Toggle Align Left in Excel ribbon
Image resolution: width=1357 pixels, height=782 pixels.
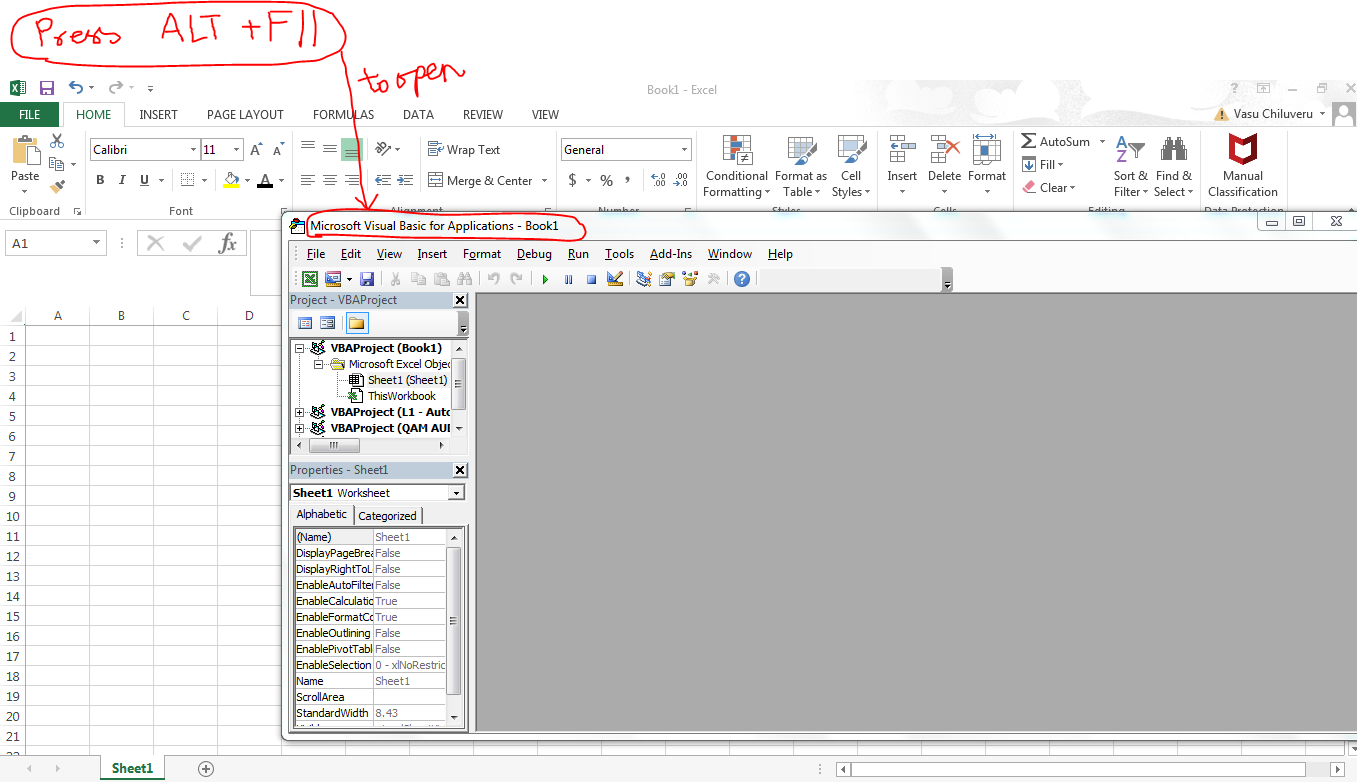coord(308,181)
